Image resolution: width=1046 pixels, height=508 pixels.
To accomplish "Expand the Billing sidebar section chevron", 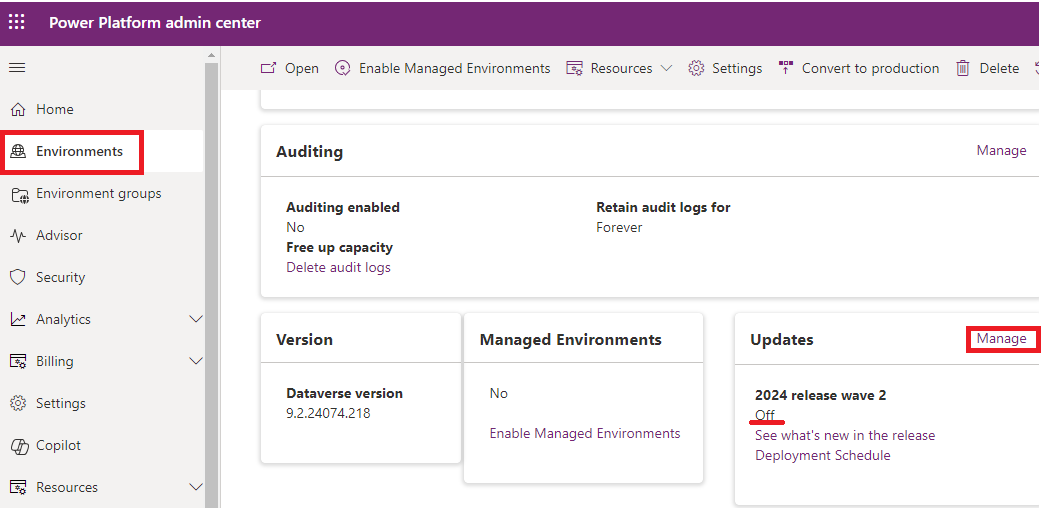I will tap(196, 361).
